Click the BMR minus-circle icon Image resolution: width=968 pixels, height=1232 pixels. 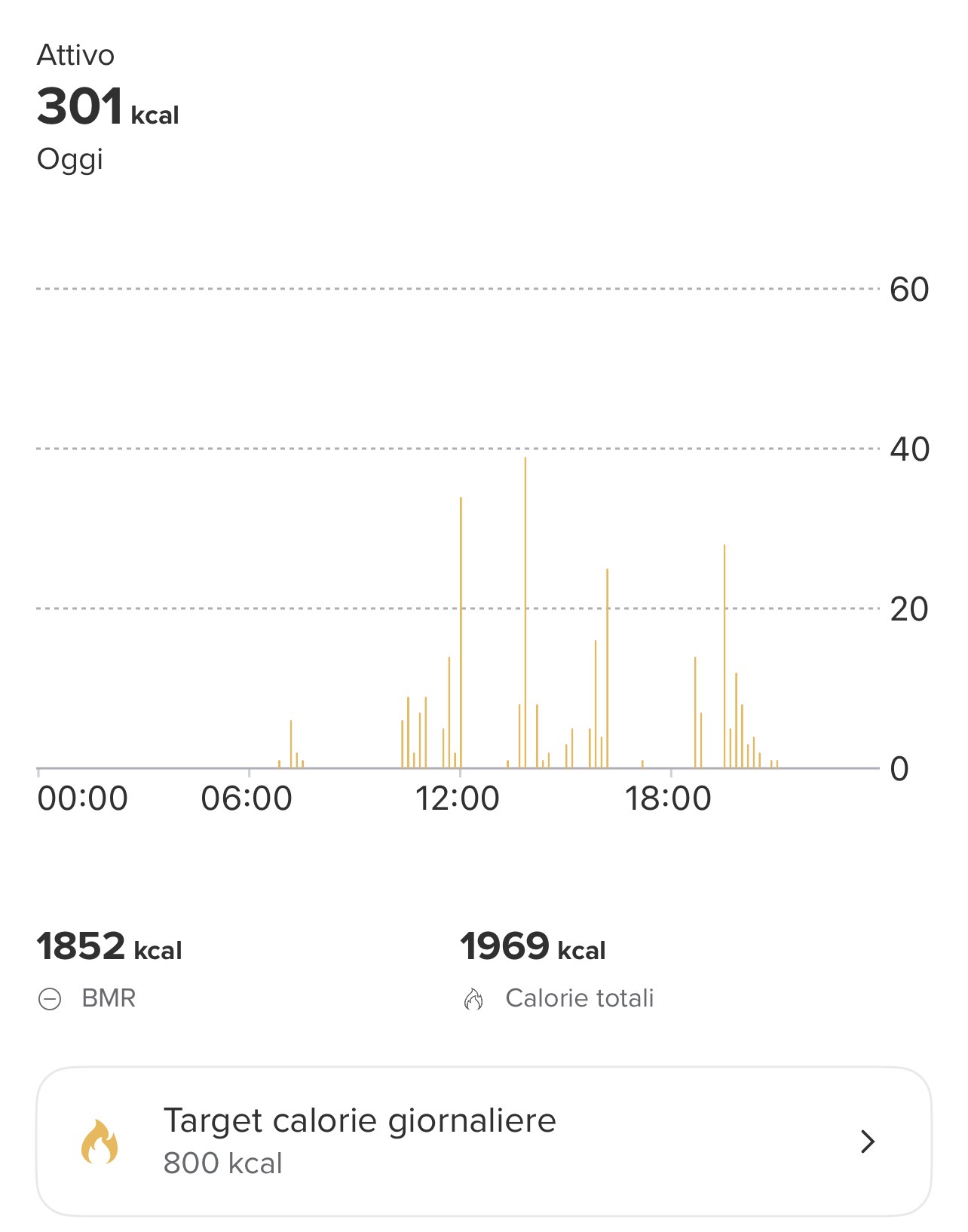coord(50,999)
